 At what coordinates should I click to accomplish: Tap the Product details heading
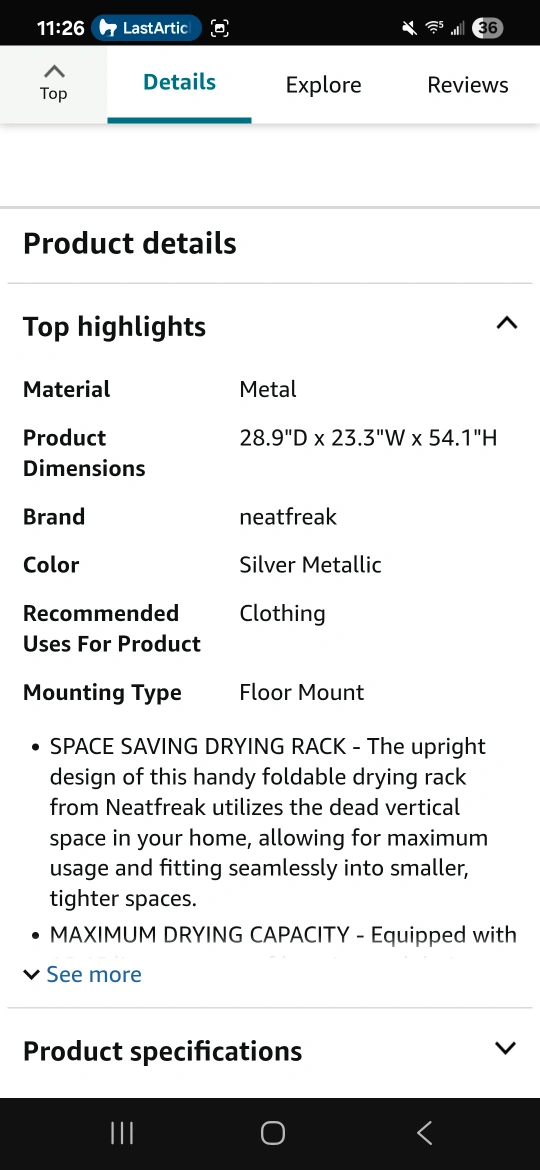[x=130, y=243]
